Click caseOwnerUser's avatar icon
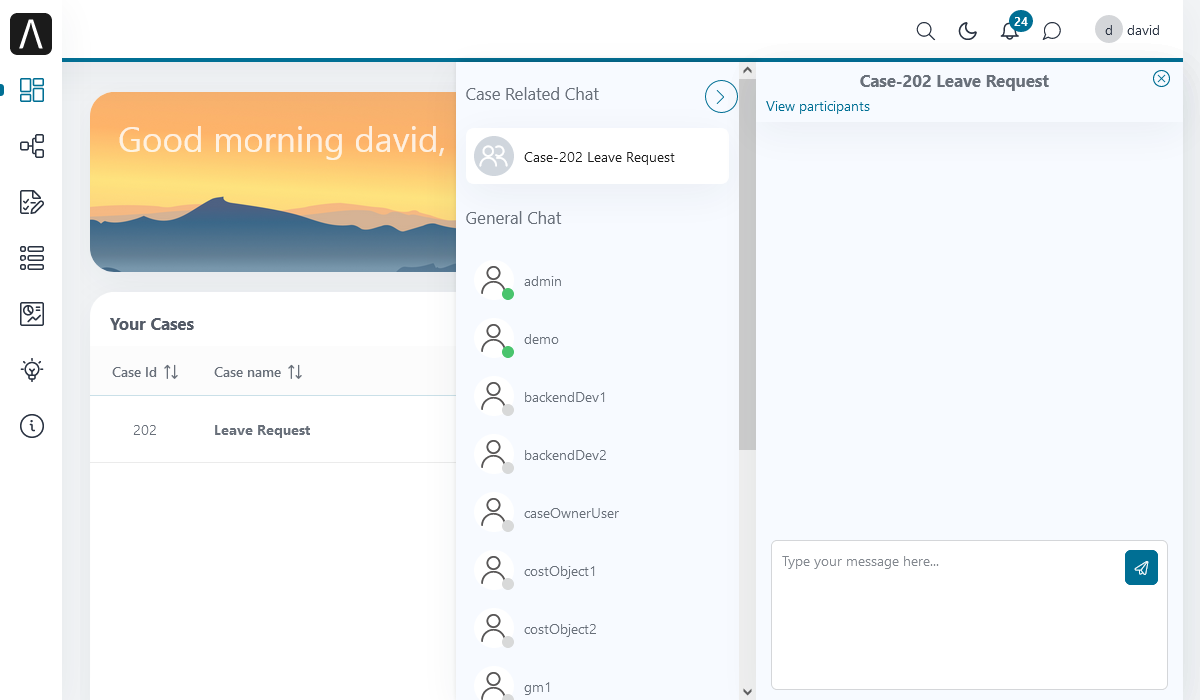Image resolution: width=1200 pixels, height=700 pixels. tap(493, 514)
